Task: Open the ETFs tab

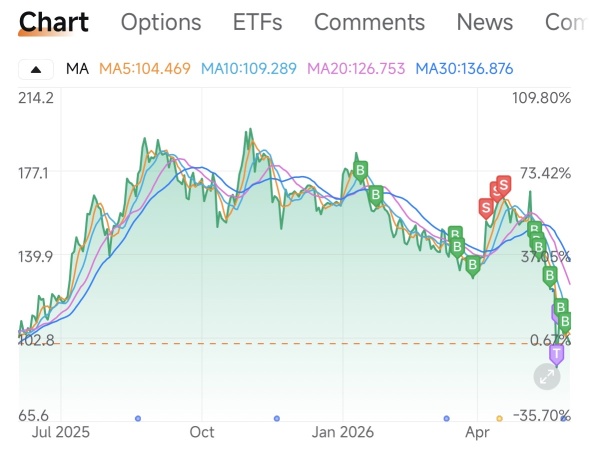Action: tap(257, 22)
